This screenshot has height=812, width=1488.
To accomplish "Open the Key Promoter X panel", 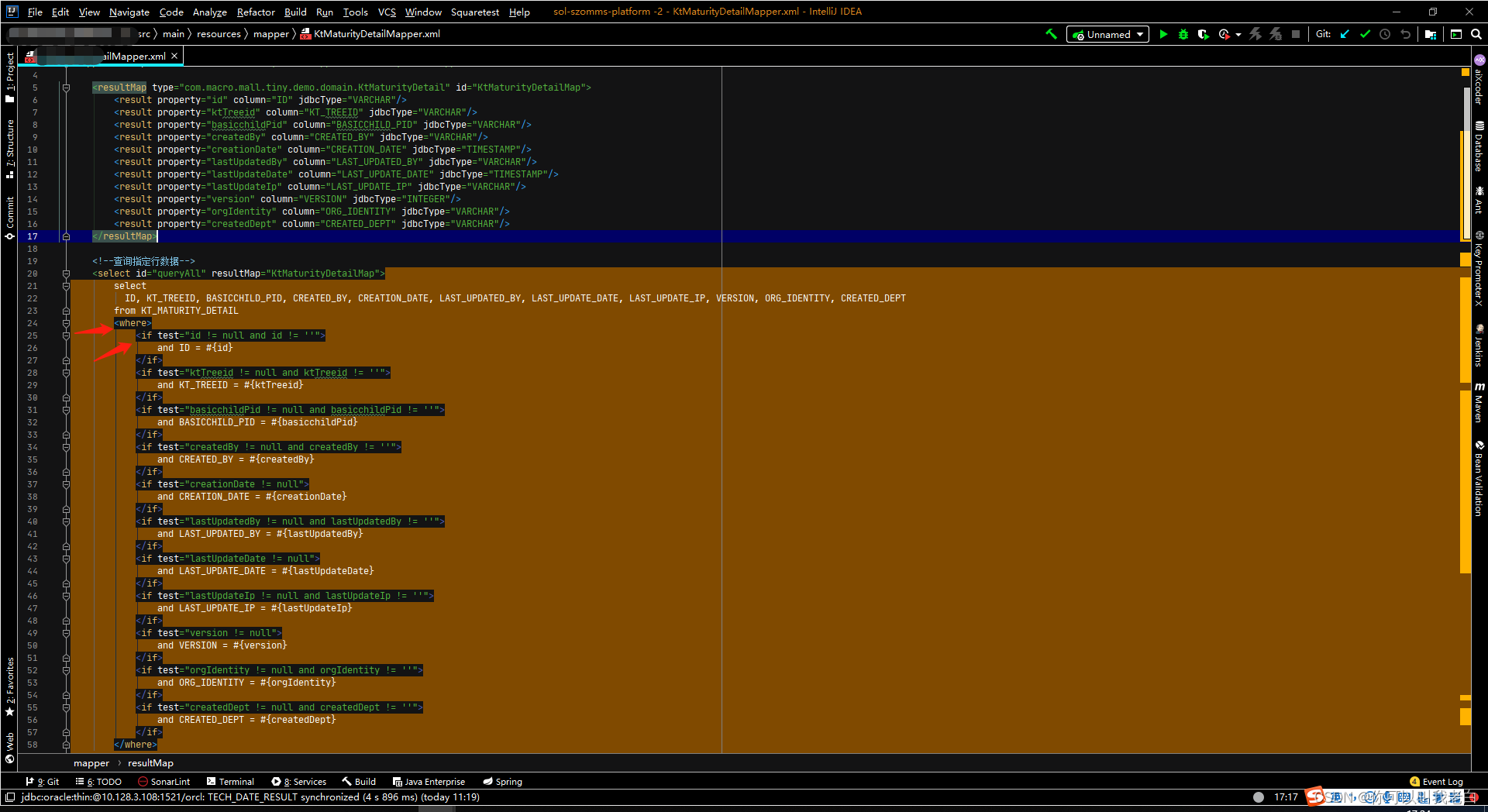I will 1479,269.
